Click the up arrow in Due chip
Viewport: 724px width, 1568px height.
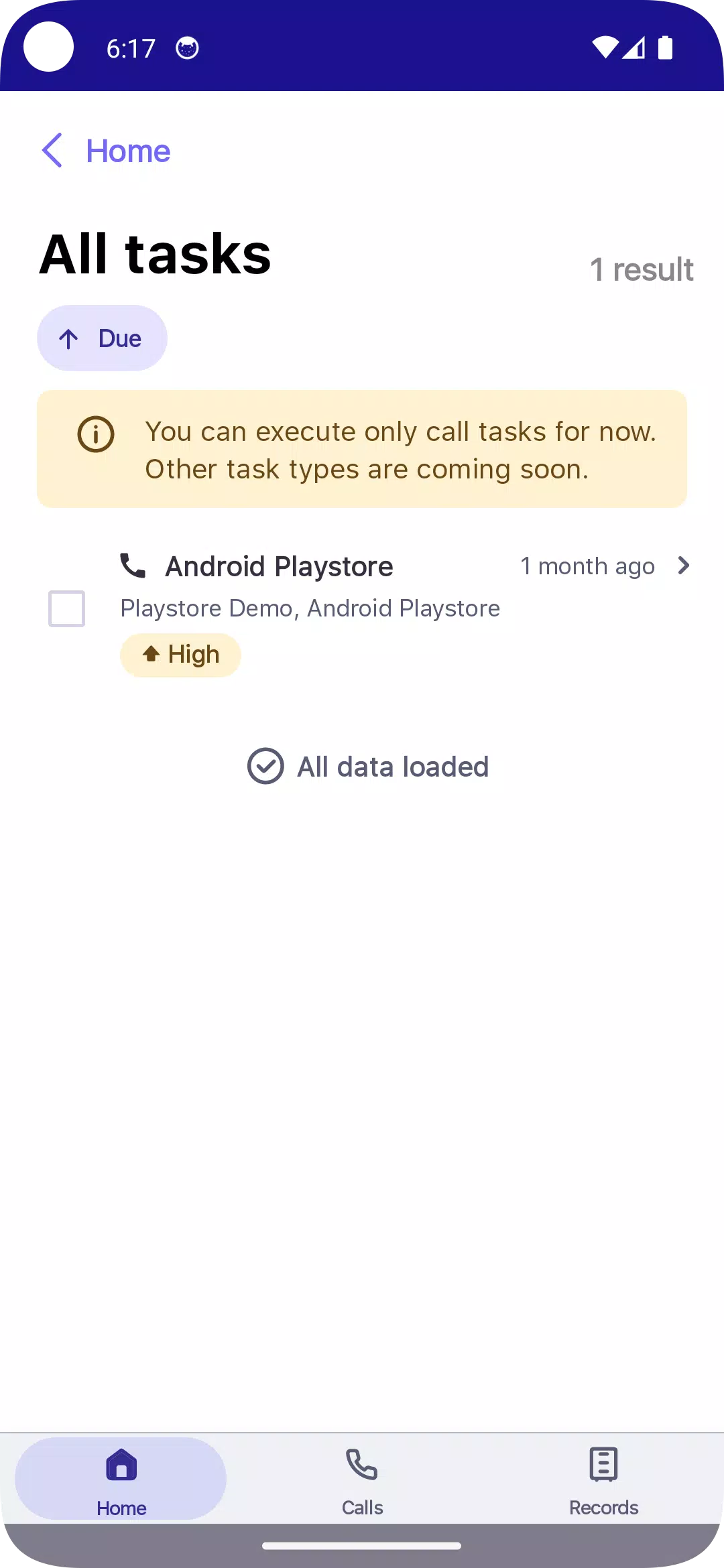[x=68, y=339]
